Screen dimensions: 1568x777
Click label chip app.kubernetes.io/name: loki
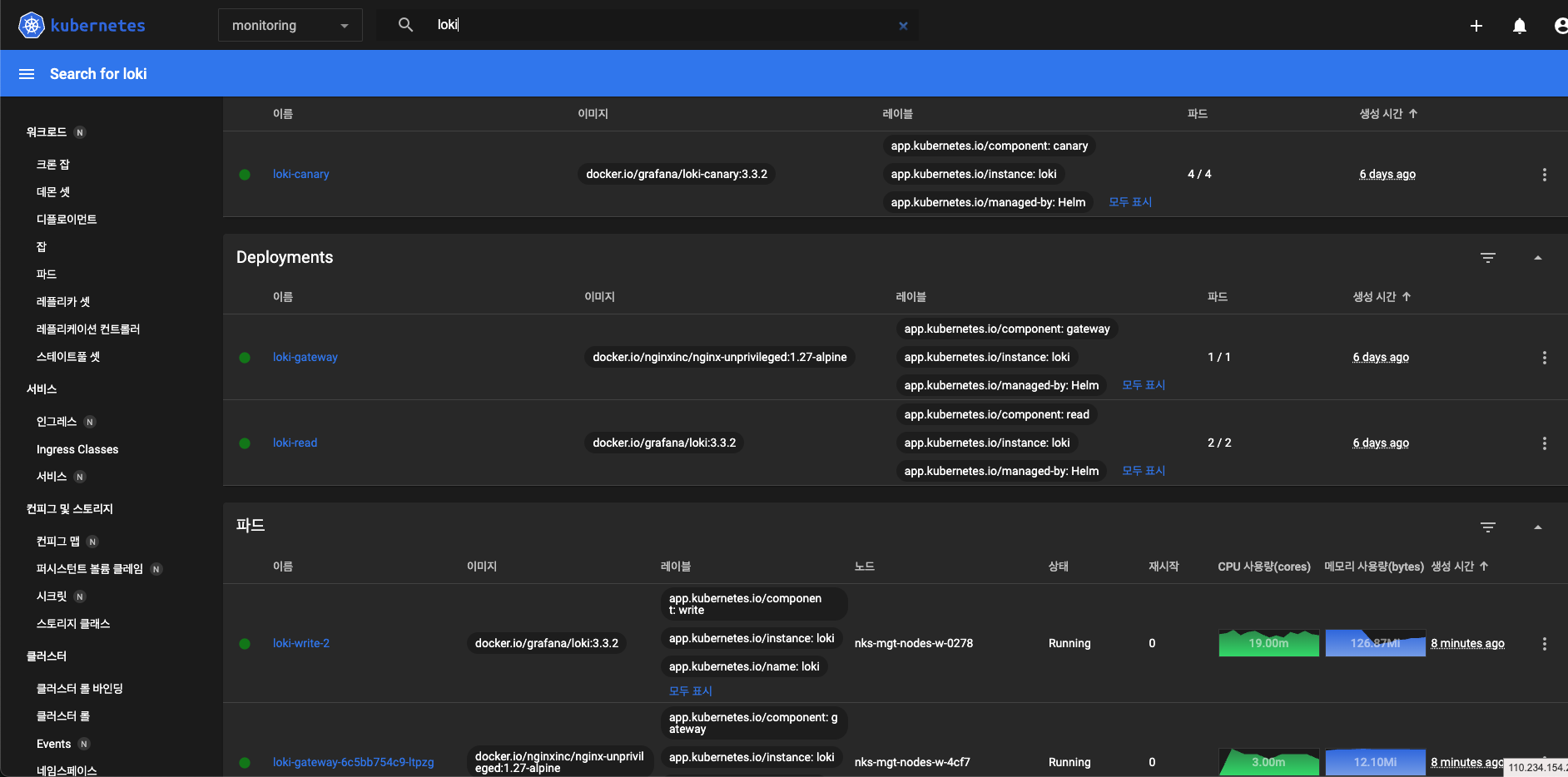(744, 666)
